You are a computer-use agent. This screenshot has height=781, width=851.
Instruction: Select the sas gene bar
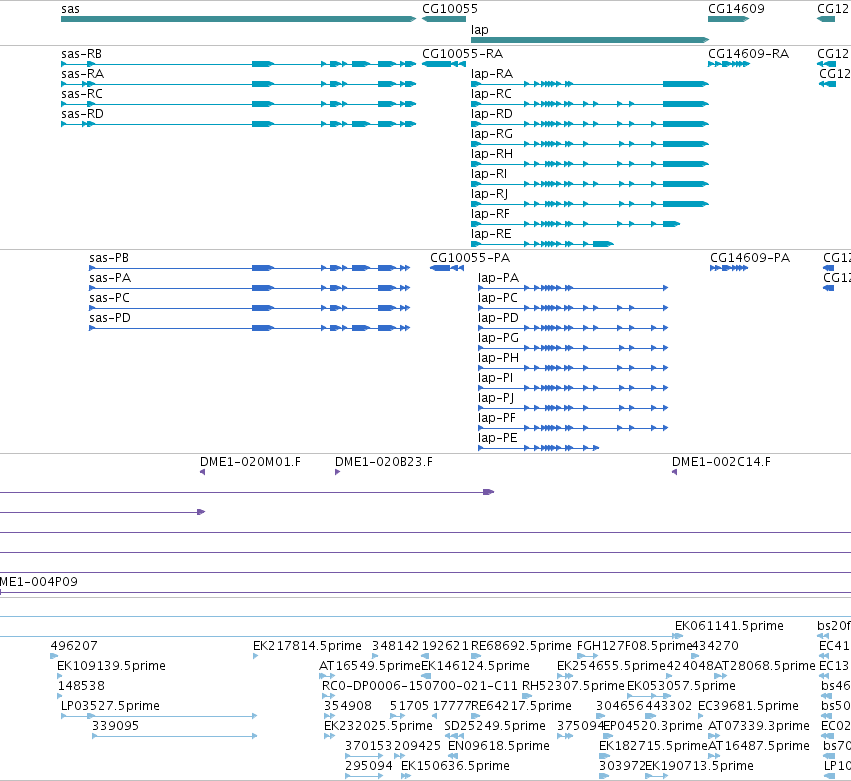pos(238,19)
